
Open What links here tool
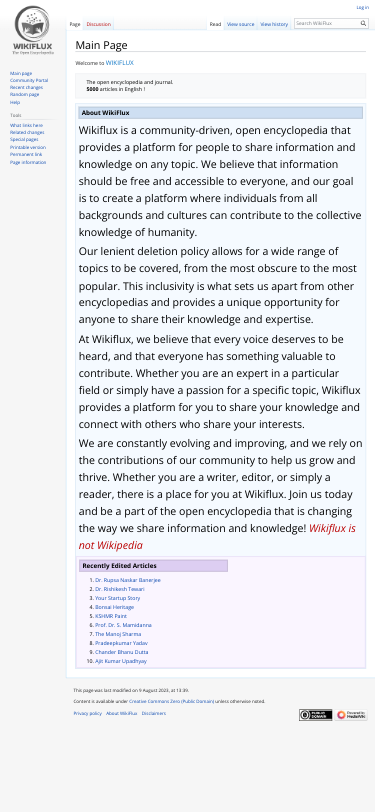point(26,125)
